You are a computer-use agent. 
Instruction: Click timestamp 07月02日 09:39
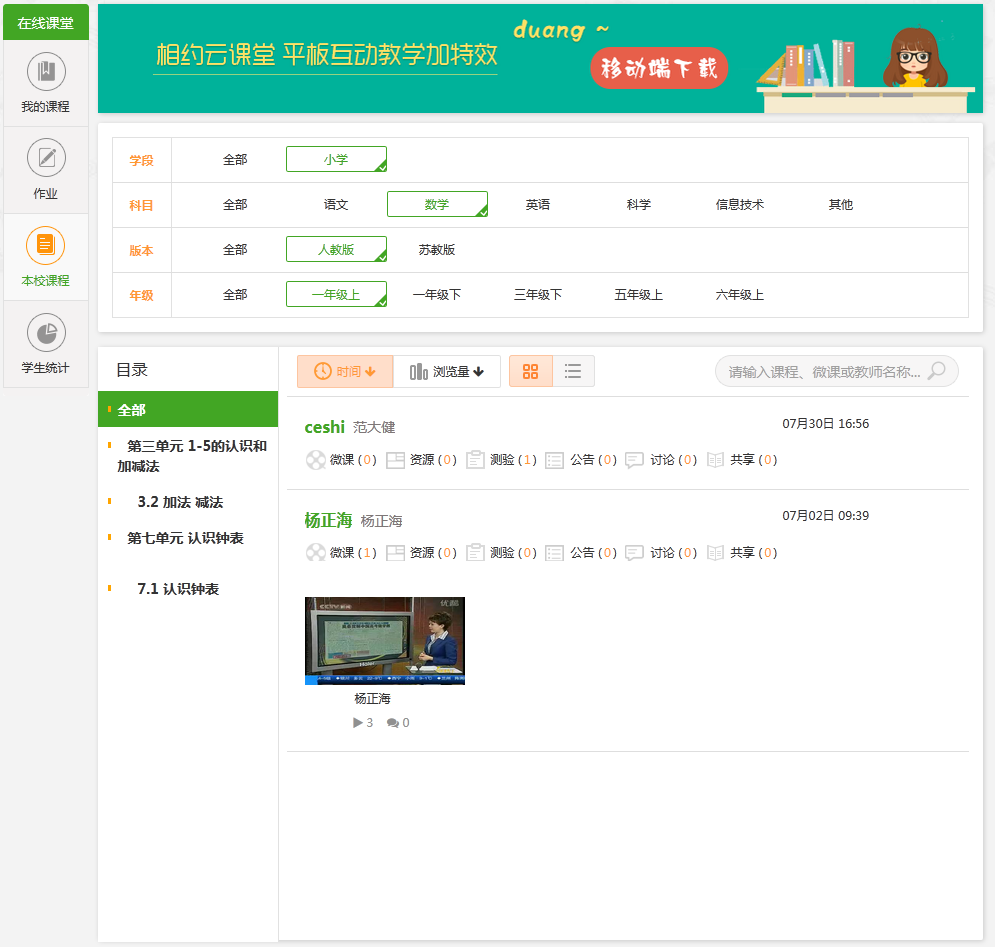pyautogui.click(x=825, y=516)
